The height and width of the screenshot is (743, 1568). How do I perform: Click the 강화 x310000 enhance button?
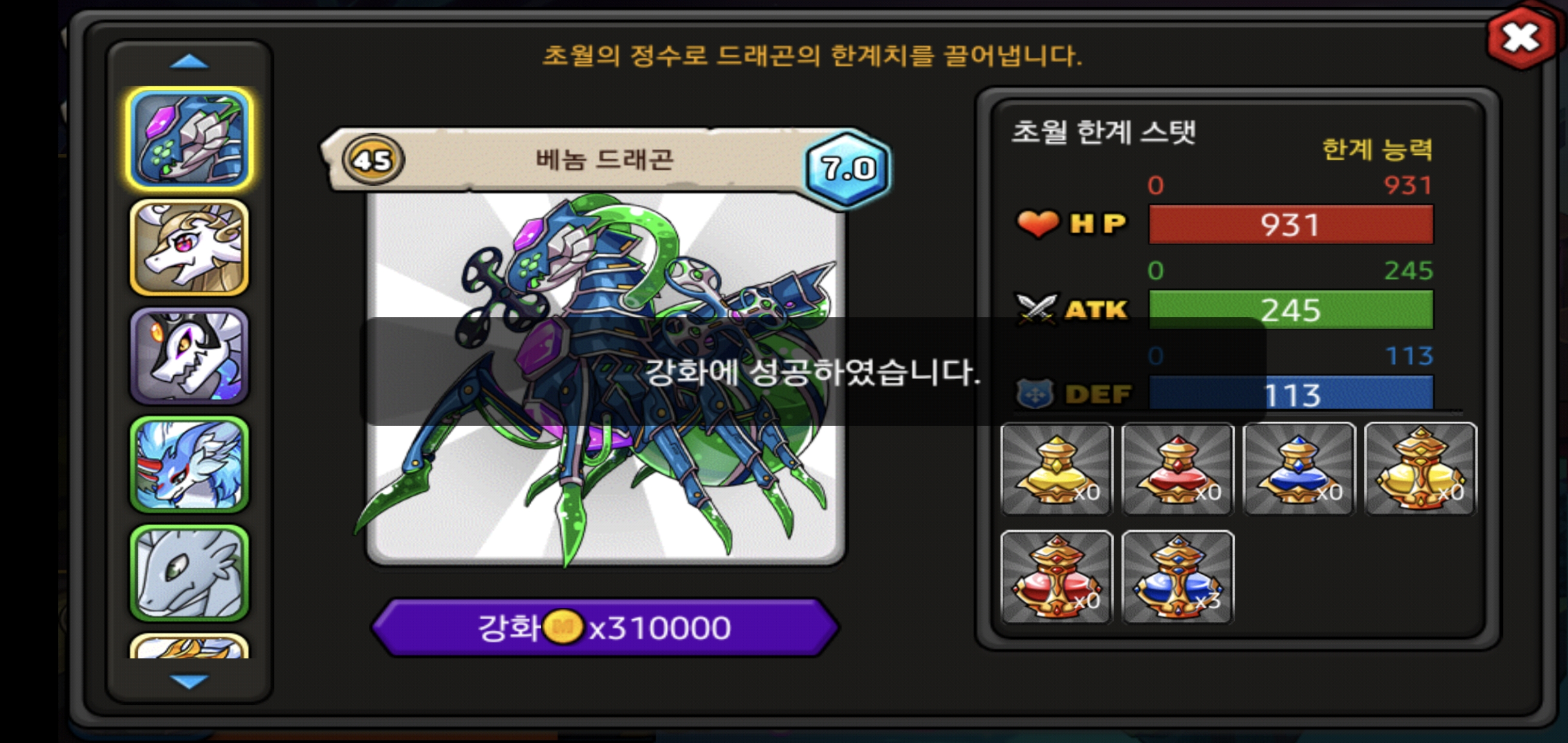[605, 627]
